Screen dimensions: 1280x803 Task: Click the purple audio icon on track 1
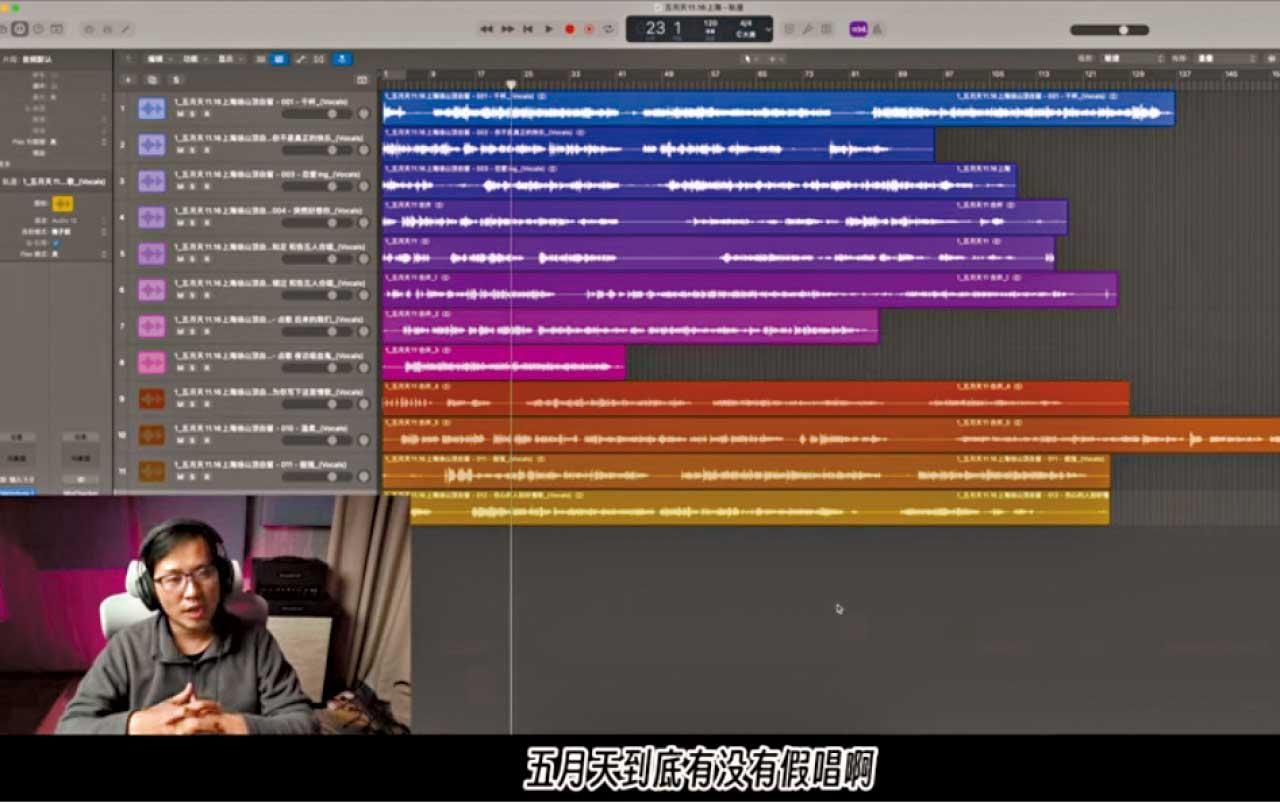[x=151, y=108]
